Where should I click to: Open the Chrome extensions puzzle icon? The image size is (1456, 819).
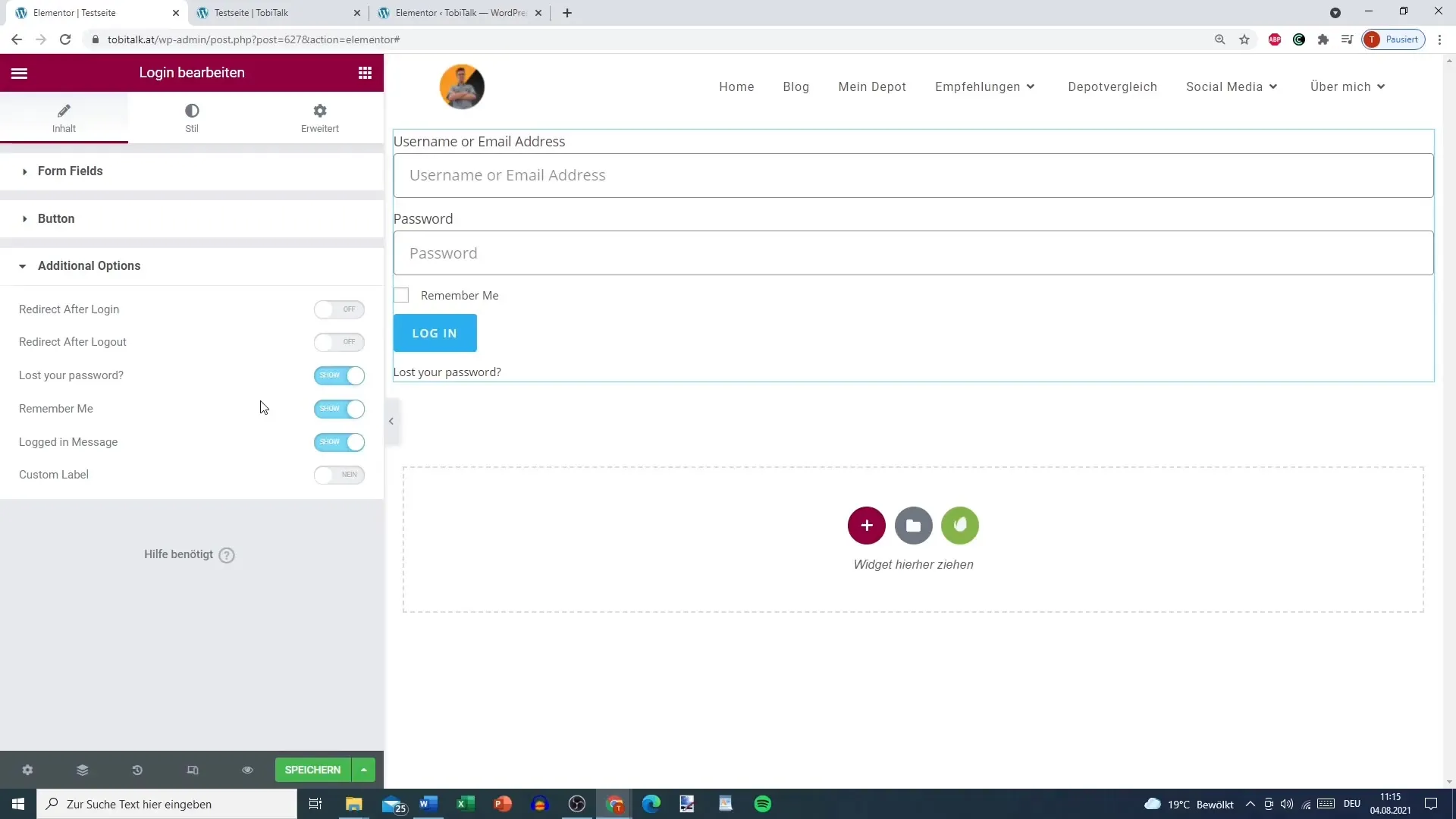coord(1323,39)
